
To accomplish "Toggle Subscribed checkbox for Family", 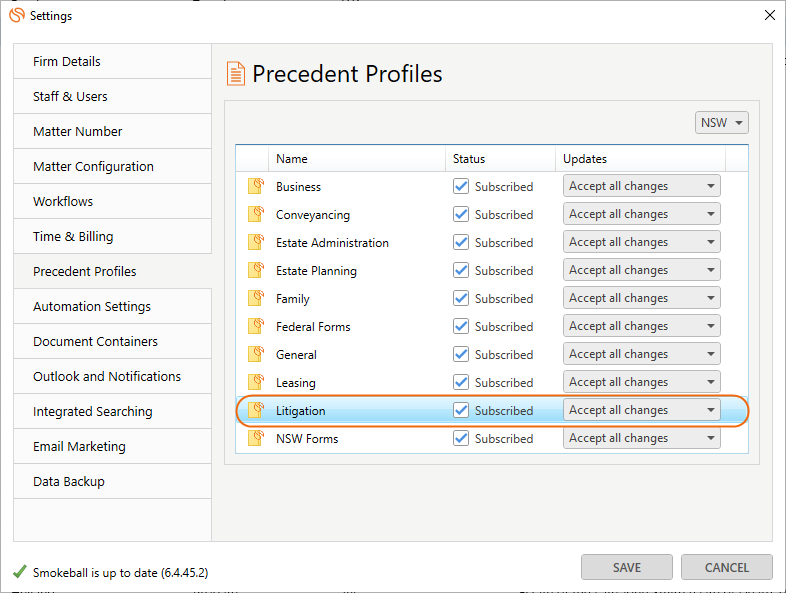I will [461, 298].
